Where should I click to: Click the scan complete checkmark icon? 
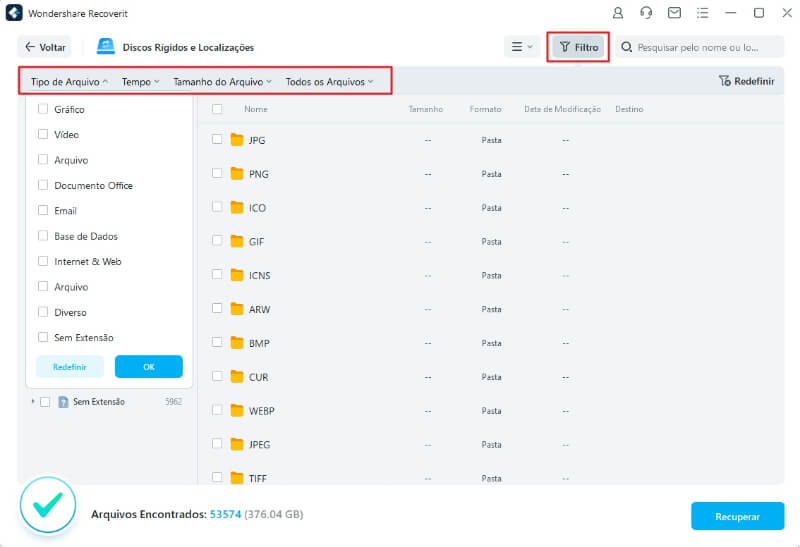tap(48, 505)
